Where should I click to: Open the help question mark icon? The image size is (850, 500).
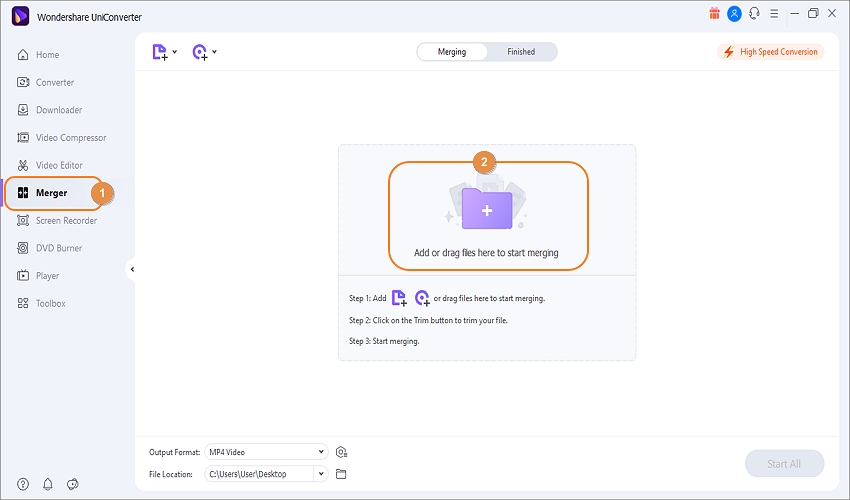pyautogui.click(x=23, y=484)
